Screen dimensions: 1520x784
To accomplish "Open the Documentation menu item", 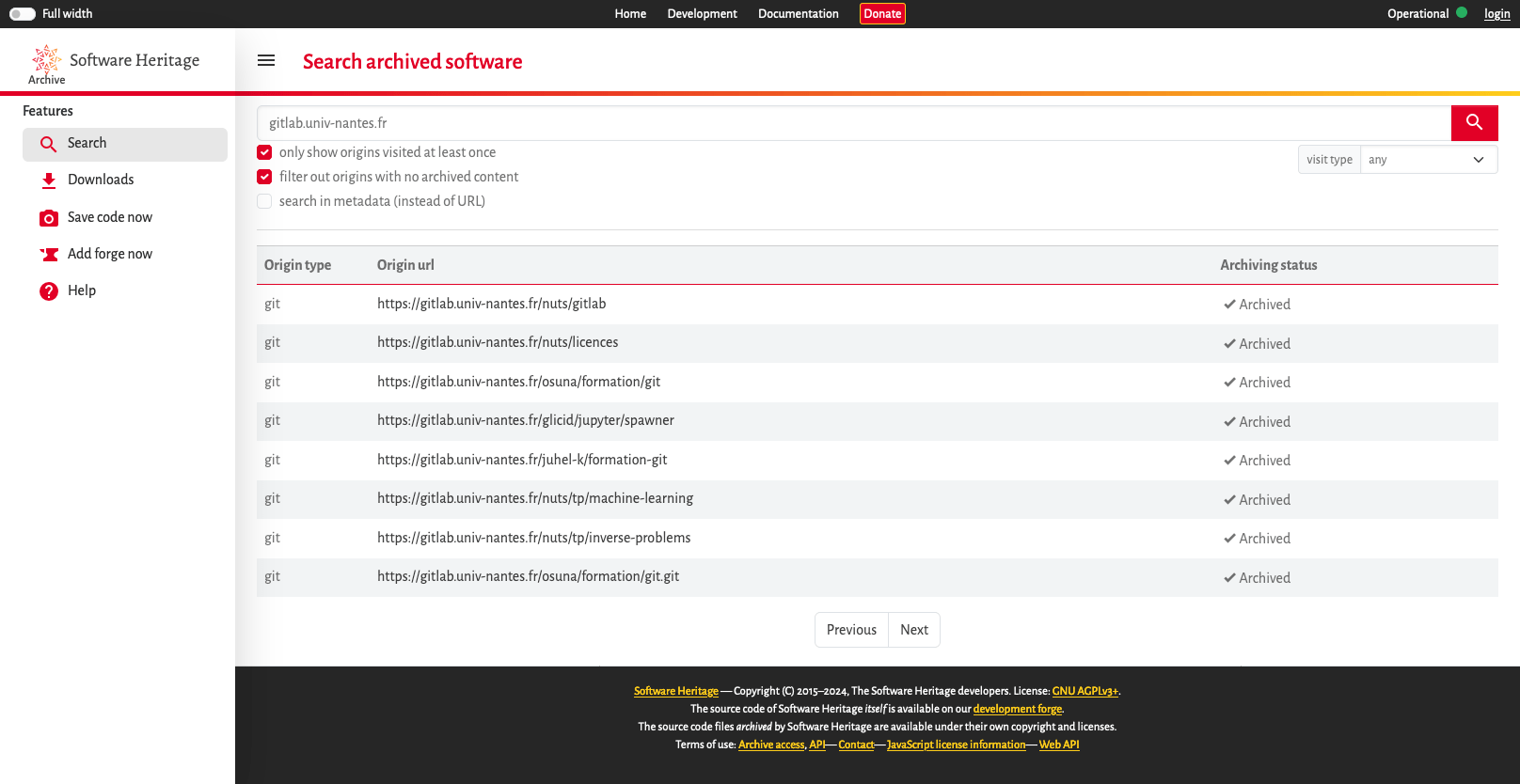I will coord(799,14).
